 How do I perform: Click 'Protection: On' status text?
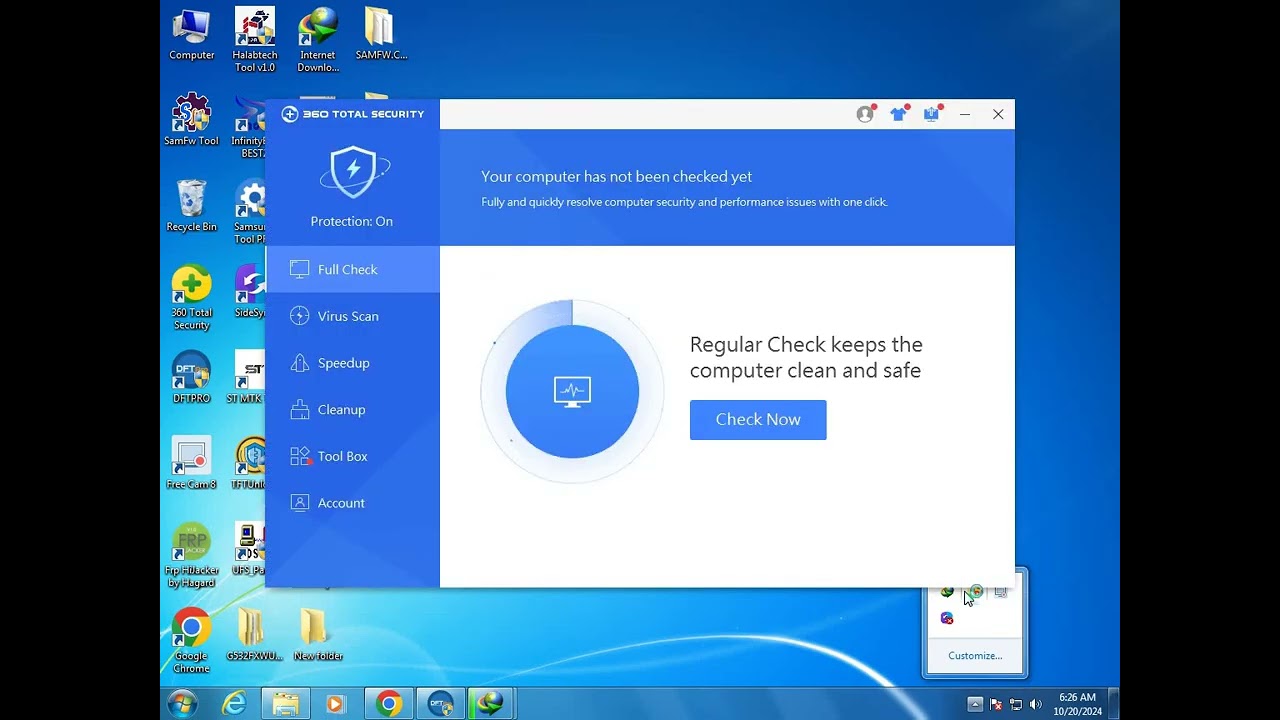click(352, 221)
